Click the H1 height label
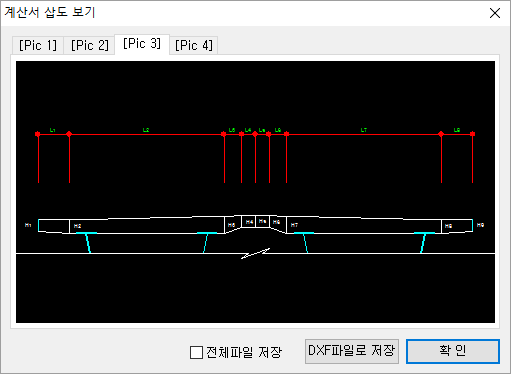 point(28,225)
